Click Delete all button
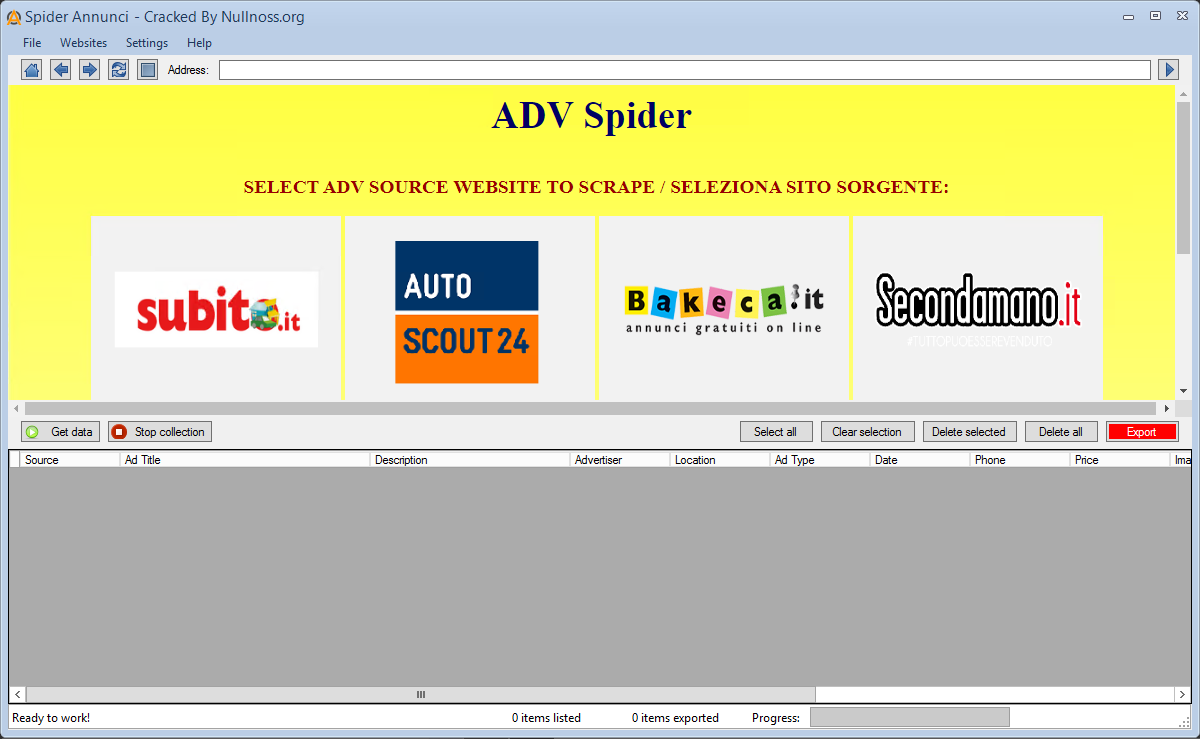This screenshot has width=1200, height=739. [1061, 432]
